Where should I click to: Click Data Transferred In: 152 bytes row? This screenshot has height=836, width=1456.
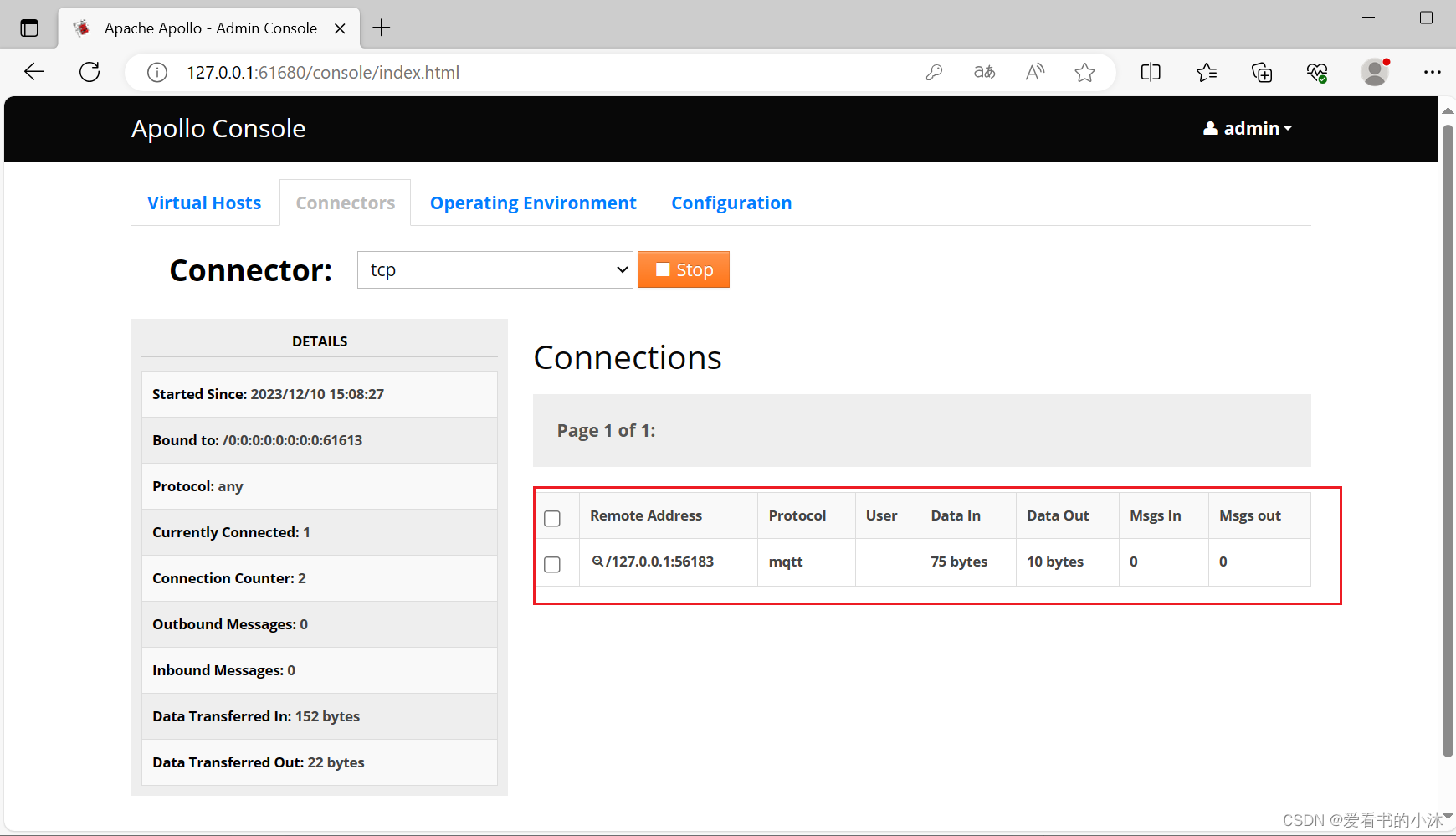320,716
